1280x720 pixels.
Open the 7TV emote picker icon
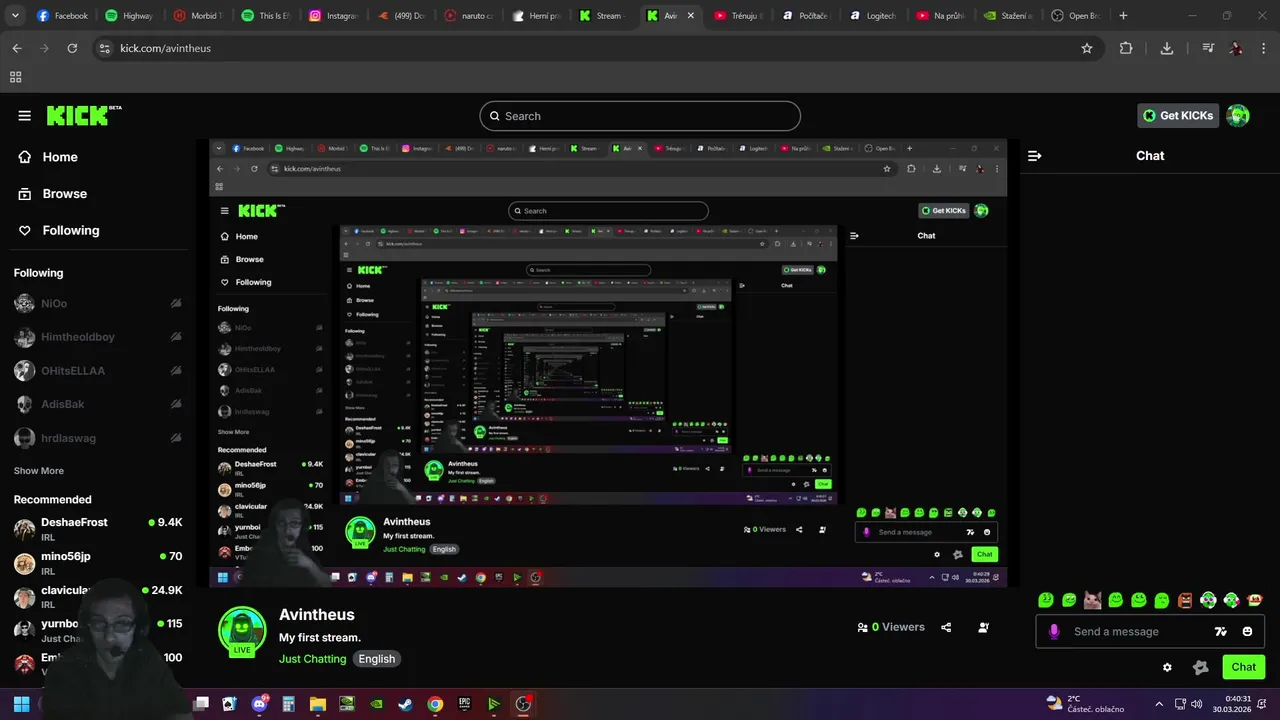pos(1220,632)
